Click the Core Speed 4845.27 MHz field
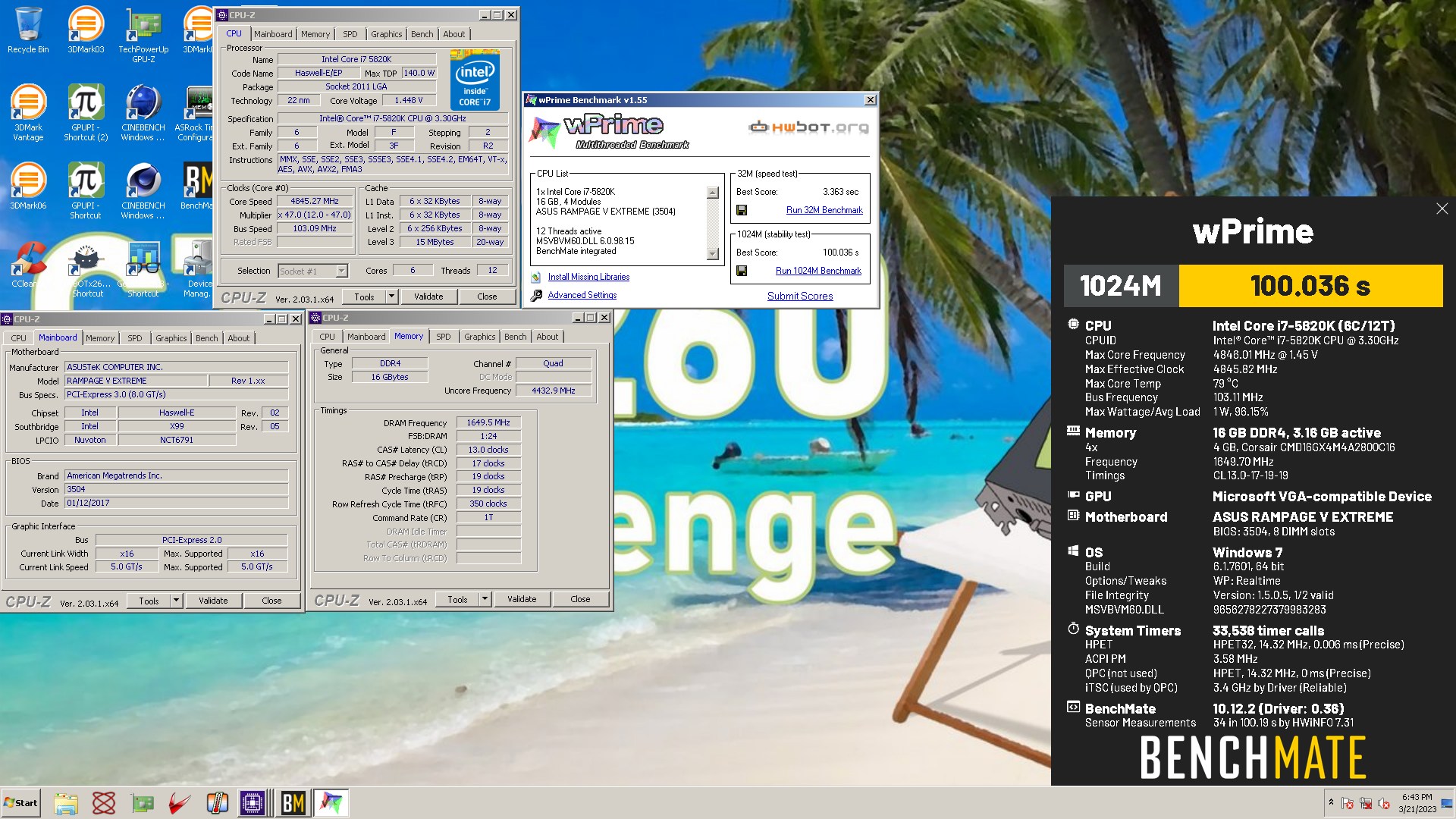Screen dimensions: 1456x819 click(315, 201)
